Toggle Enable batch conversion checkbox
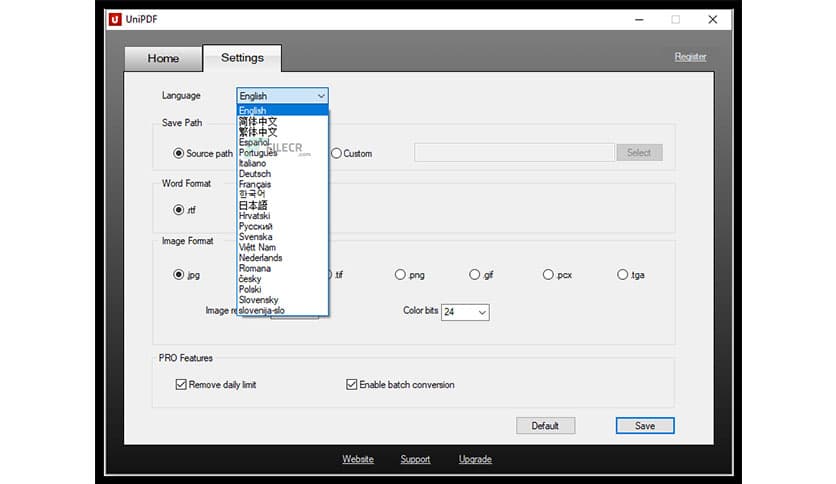Viewport: 836px width, 484px height. [x=351, y=384]
